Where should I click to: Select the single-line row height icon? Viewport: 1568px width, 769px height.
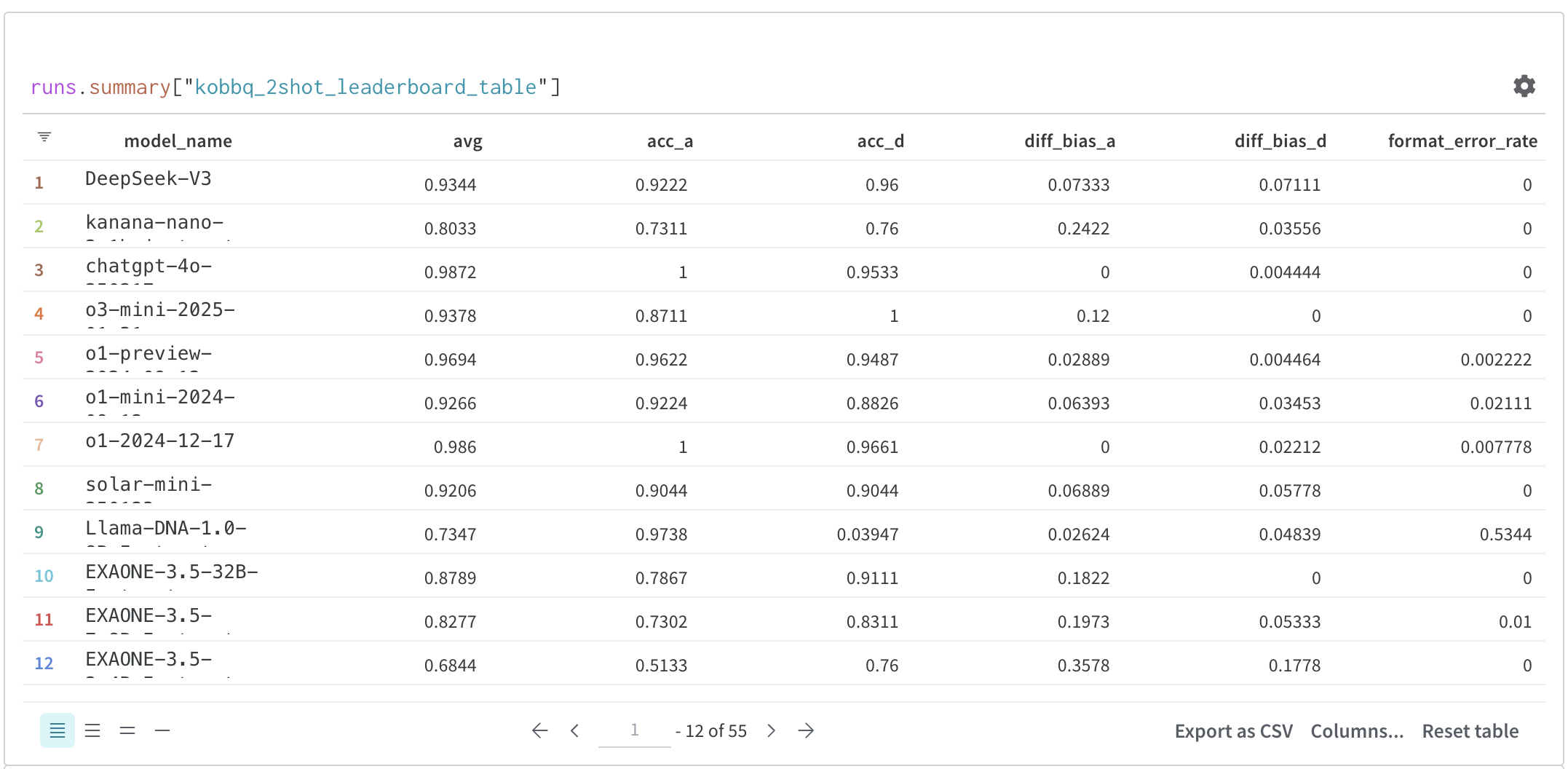(x=162, y=730)
